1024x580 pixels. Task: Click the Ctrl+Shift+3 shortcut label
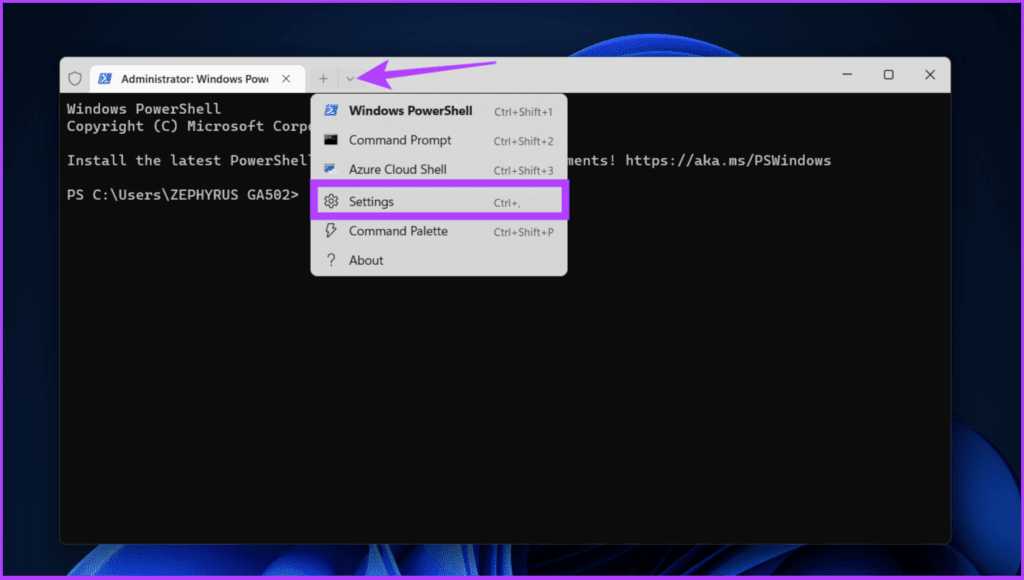pos(523,170)
